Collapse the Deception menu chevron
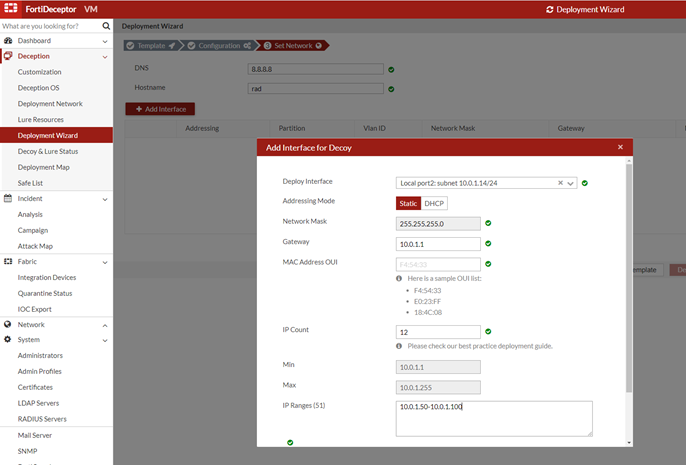Image resolution: width=686 pixels, height=465 pixels. click(105, 57)
